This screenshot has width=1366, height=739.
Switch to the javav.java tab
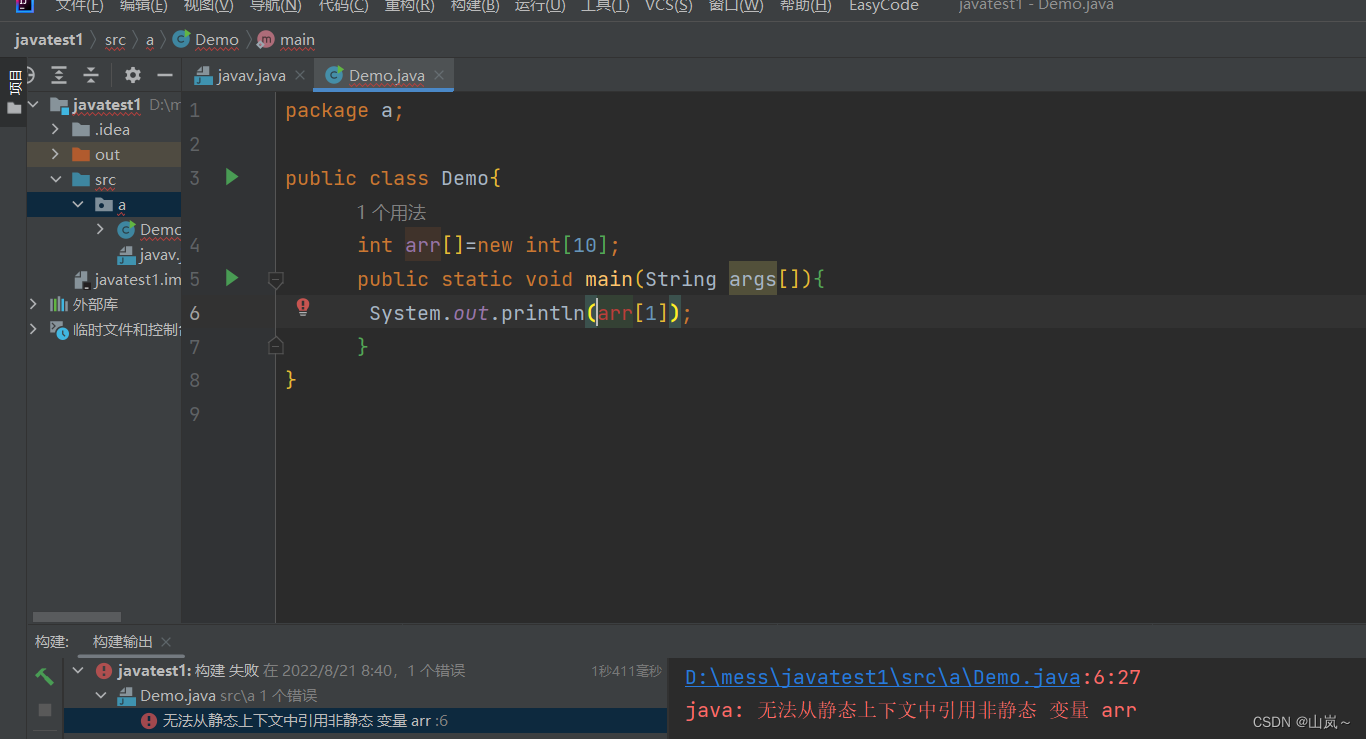point(249,75)
